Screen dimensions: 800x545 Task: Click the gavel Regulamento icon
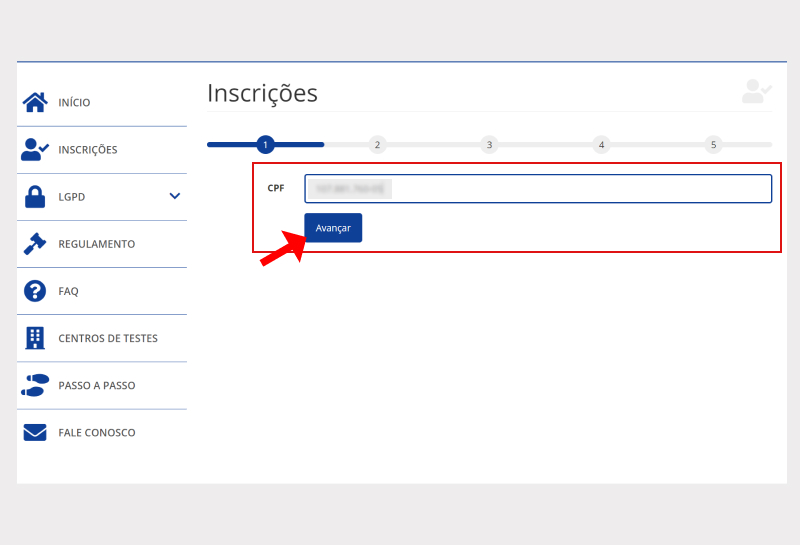[x=35, y=244]
